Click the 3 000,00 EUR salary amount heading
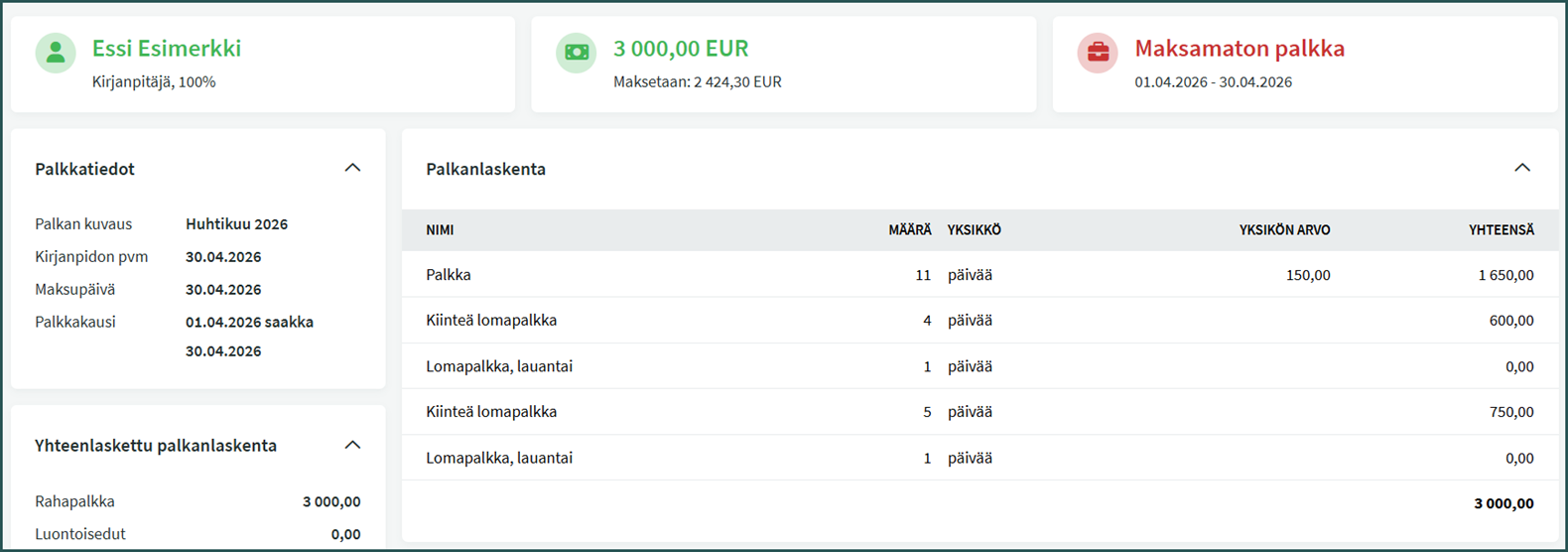1568x552 pixels. pos(681,49)
